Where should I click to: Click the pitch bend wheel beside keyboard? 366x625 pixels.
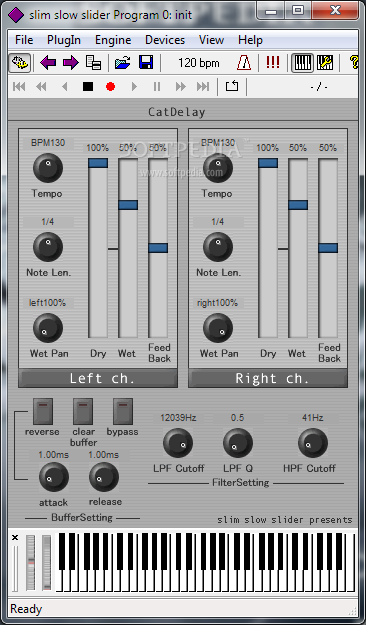[x=31, y=563]
